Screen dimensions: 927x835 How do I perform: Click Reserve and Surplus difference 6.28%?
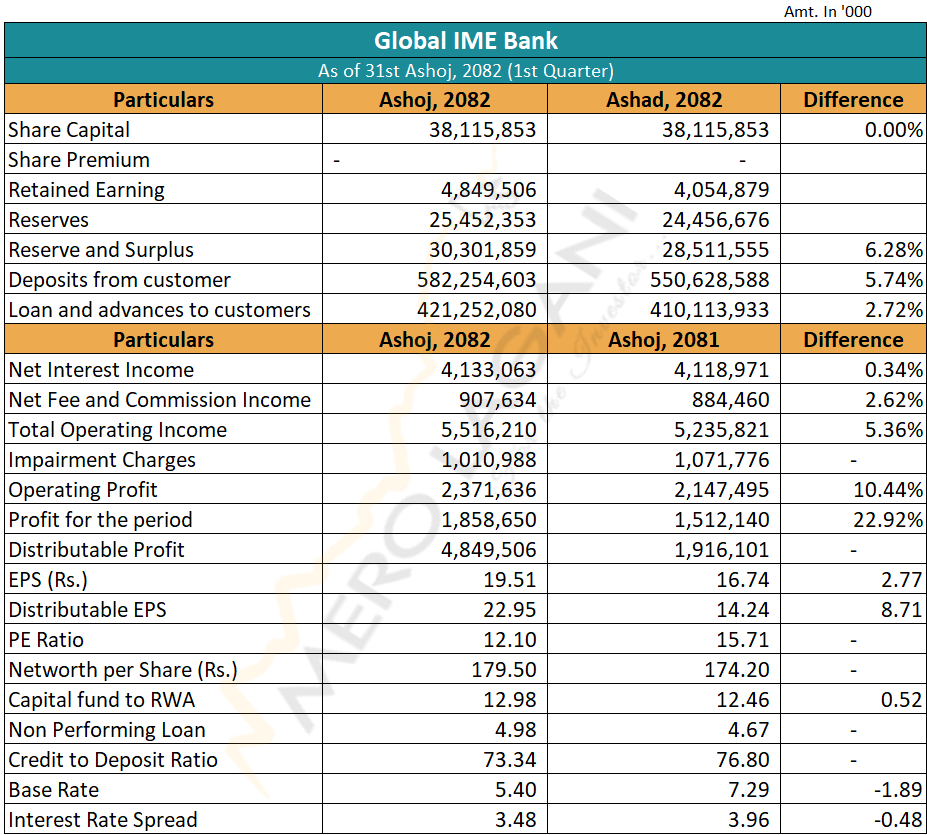[894, 250]
